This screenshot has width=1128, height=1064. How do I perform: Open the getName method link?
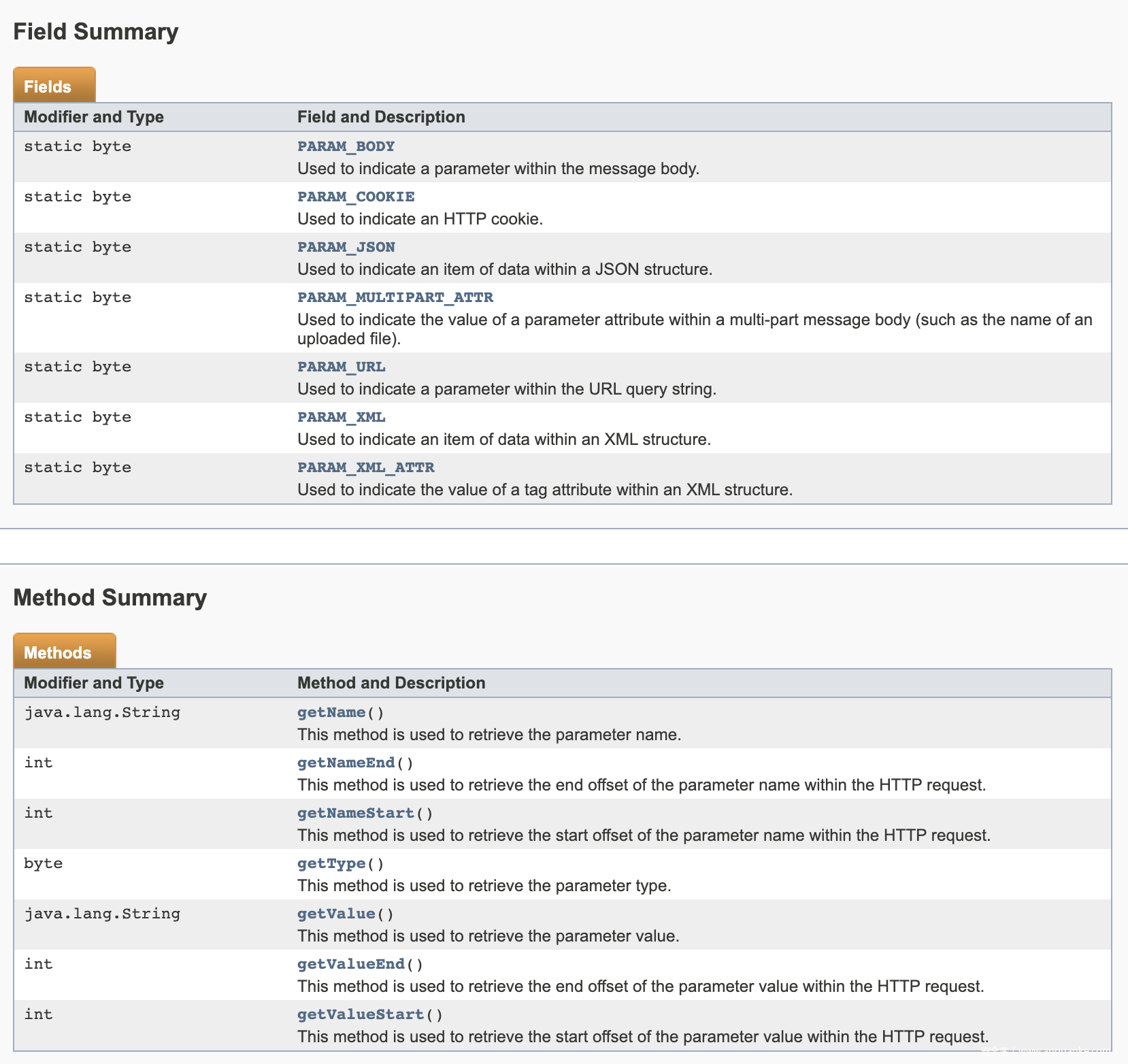(331, 712)
